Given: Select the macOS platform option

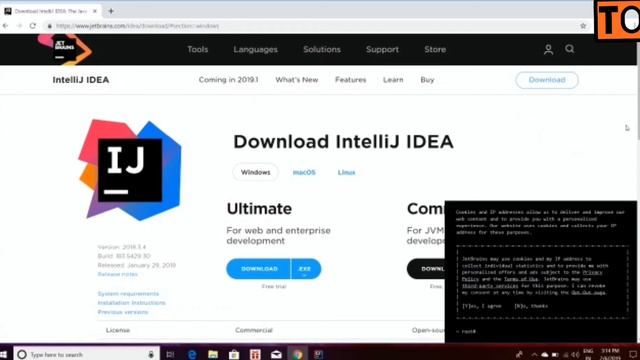Looking at the screenshot, I should pos(304,172).
